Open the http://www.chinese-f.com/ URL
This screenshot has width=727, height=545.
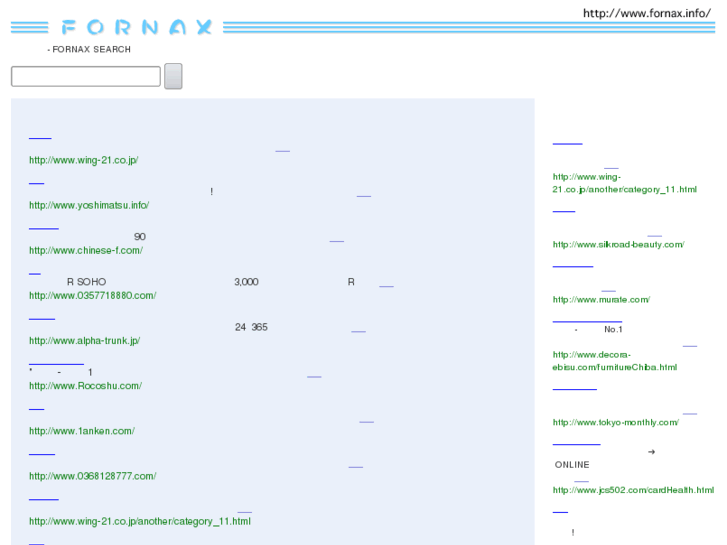86,250
